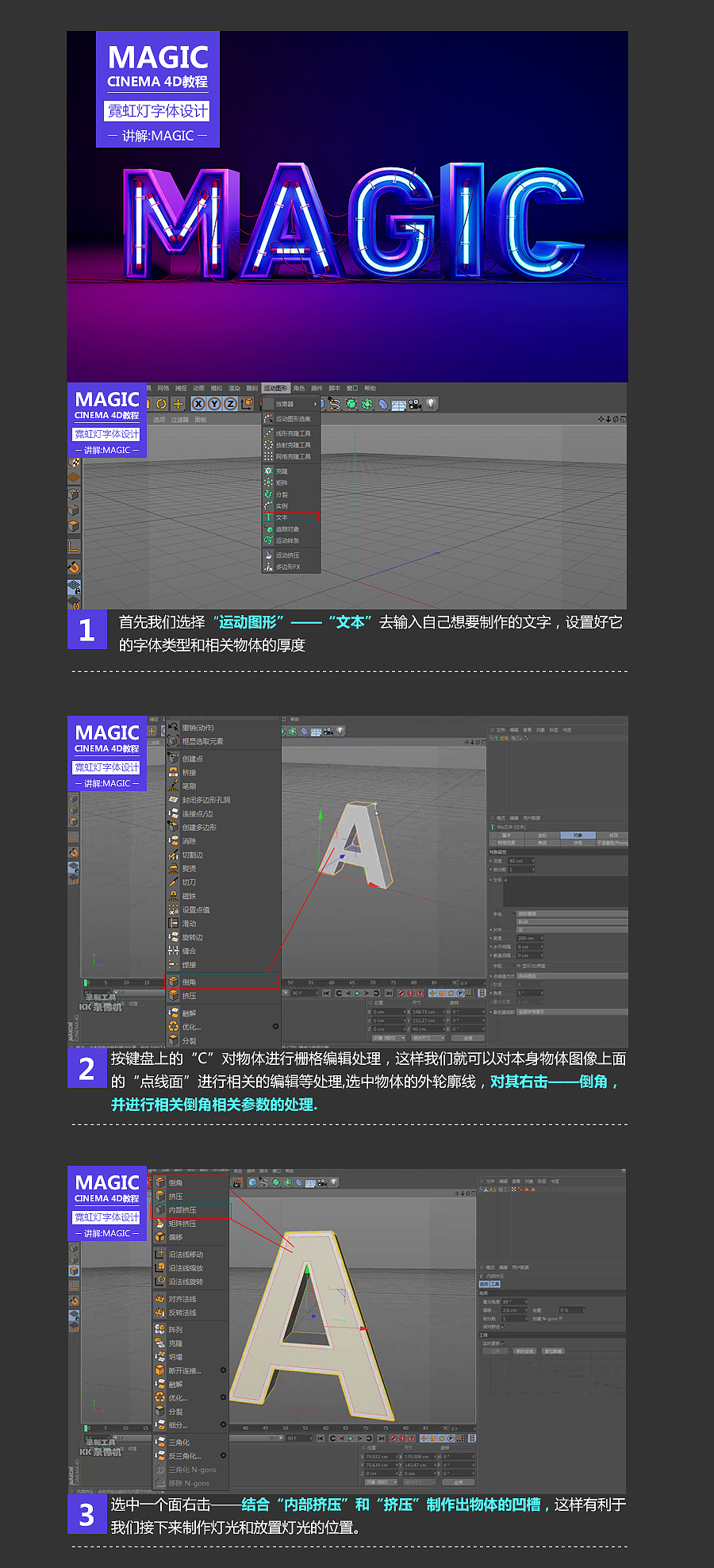Select 封闭多边形孔洞 in step 2 menu
The image size is (714, 1568).
point(223,800)
